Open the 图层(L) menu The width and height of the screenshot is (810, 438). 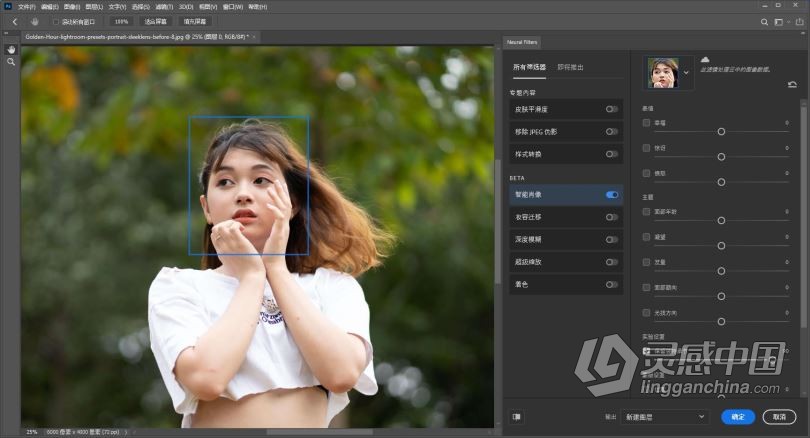[x=94, y=7]
